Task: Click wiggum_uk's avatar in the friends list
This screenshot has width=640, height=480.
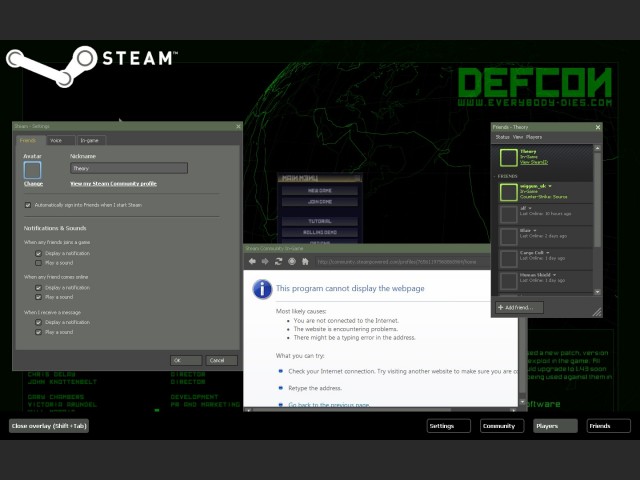Action: pos(509,192)
